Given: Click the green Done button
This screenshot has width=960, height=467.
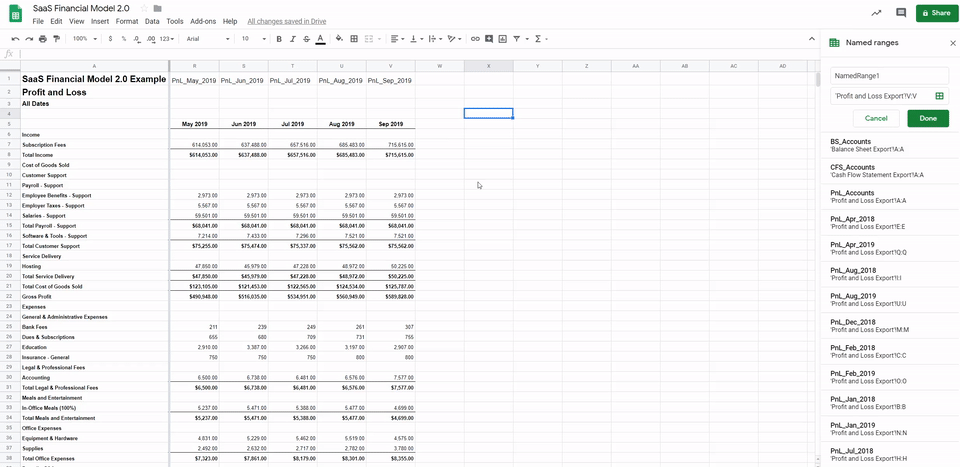Looking at the screenshot, I should pyautogui.click(x=927, y=118).
